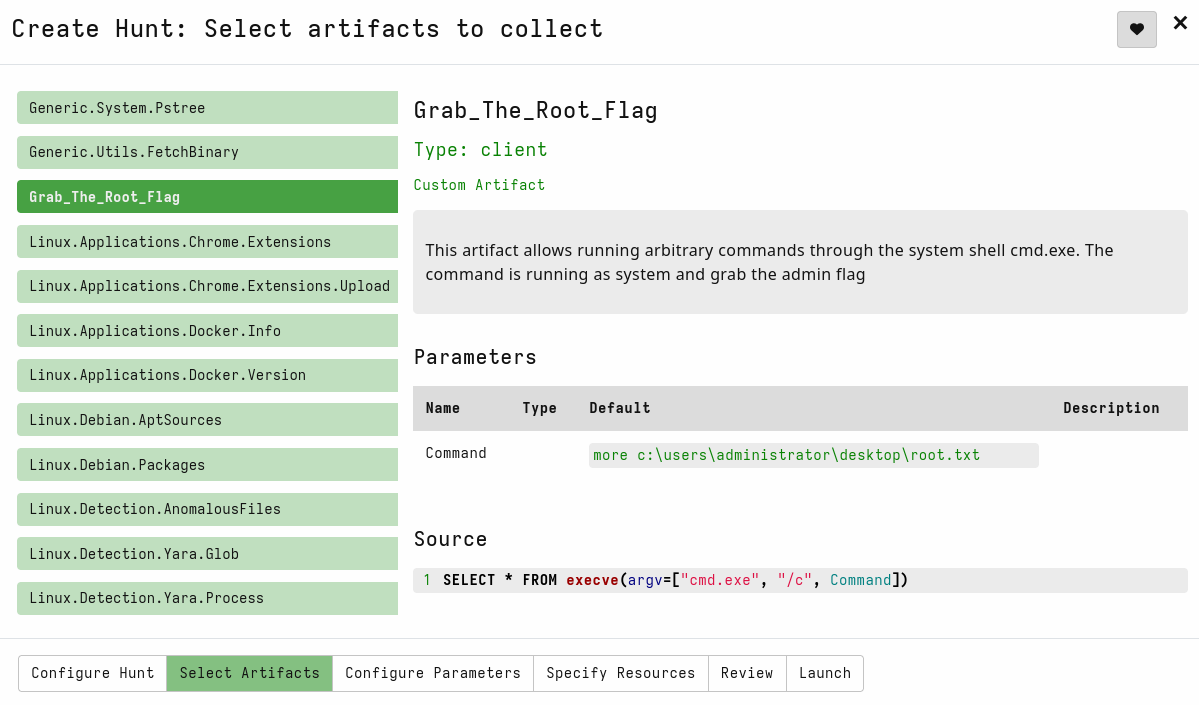Click the Type column header
The height and width of the screenshot is (705, 1199).
[x=539, y=408]
